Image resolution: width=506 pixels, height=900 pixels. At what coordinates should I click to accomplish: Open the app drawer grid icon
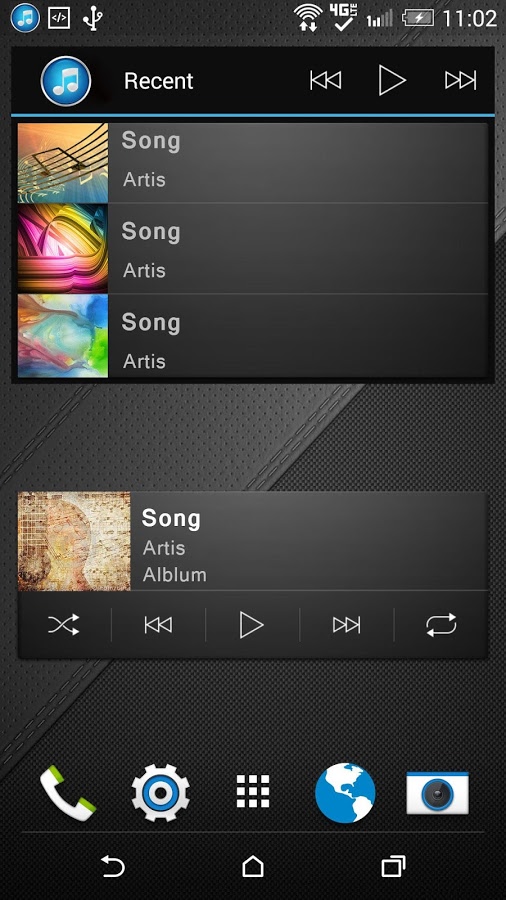[253, 792]
